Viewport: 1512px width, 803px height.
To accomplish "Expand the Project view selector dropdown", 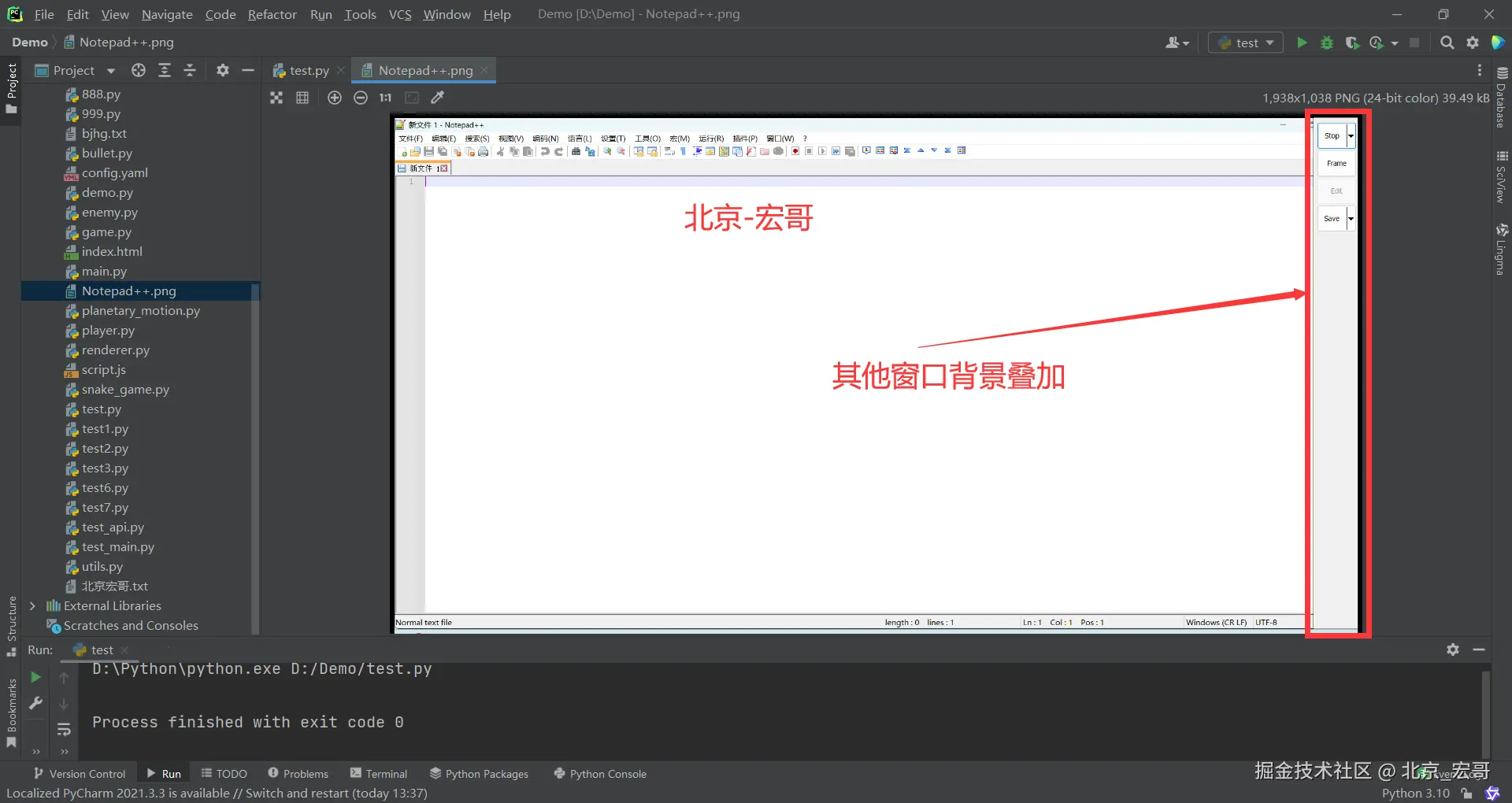I will tap(111, 71).
